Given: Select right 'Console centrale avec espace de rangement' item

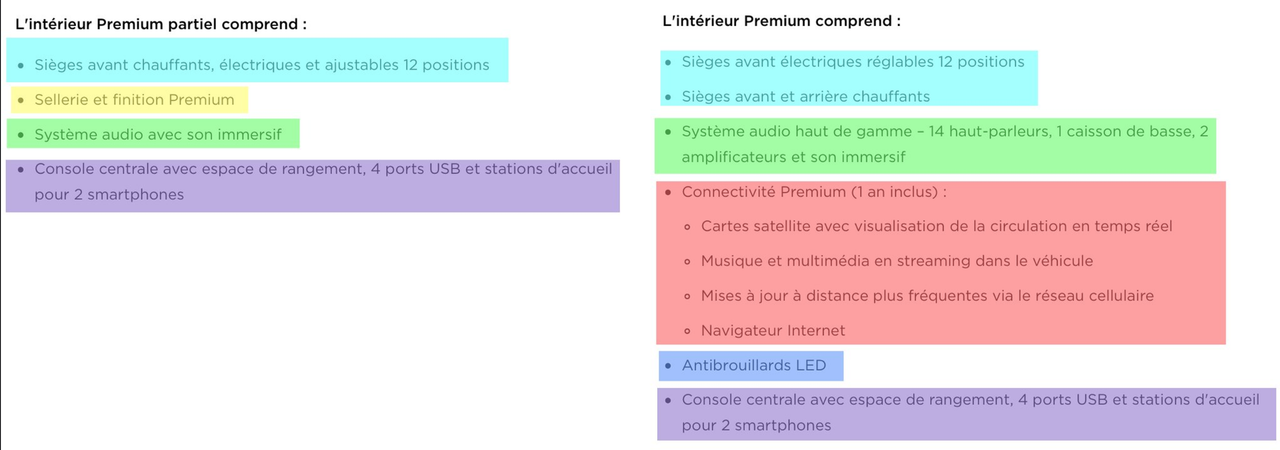Looking at the screenshot, I should click(970, 413).
